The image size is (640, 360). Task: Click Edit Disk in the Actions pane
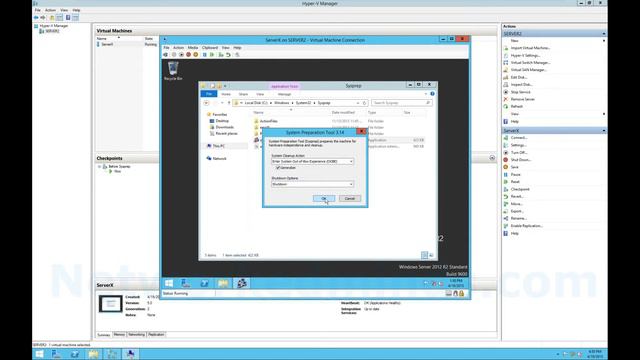point(519,77)
